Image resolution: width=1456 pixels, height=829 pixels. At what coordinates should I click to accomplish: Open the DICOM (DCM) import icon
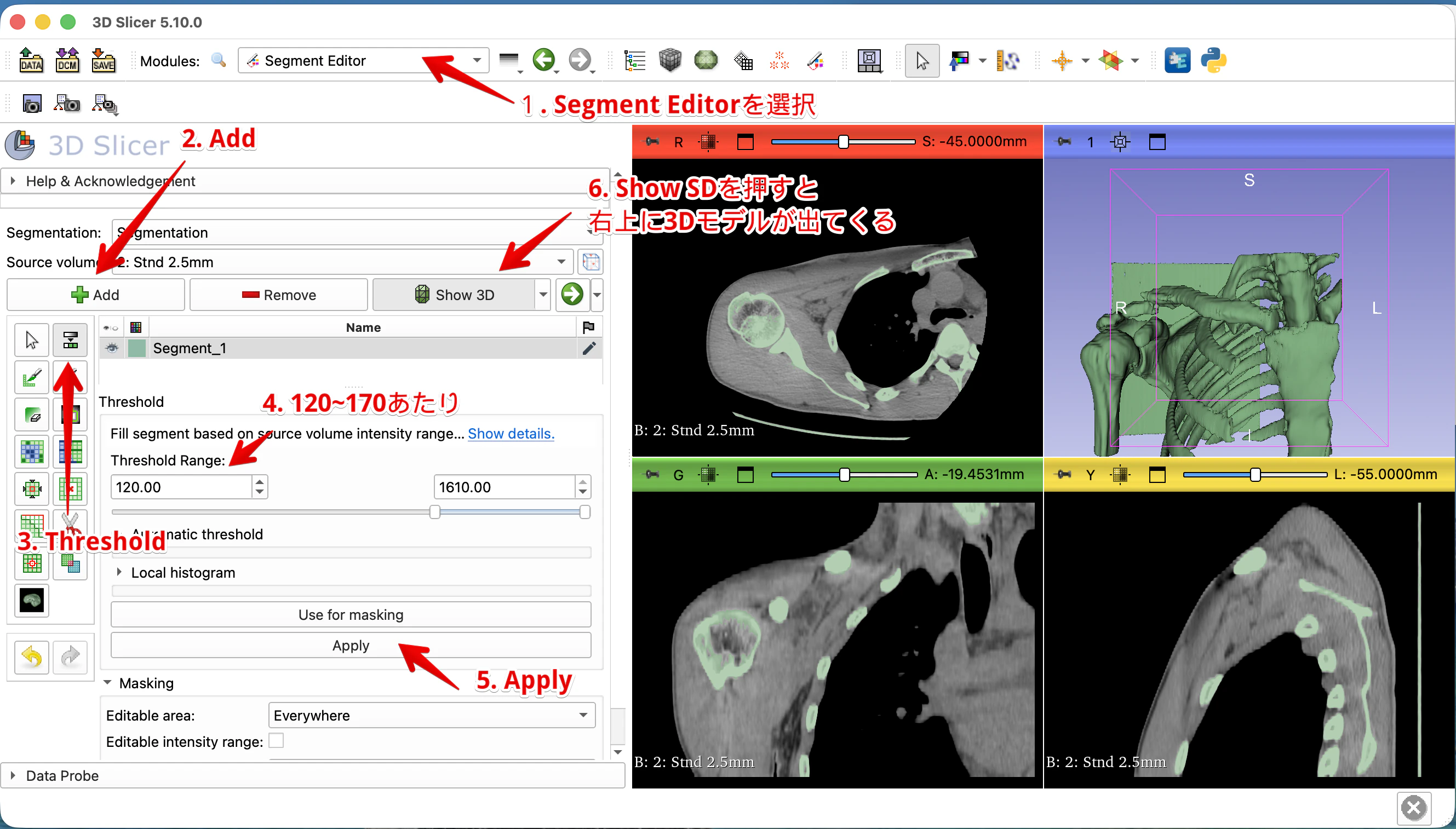point(67,60)
